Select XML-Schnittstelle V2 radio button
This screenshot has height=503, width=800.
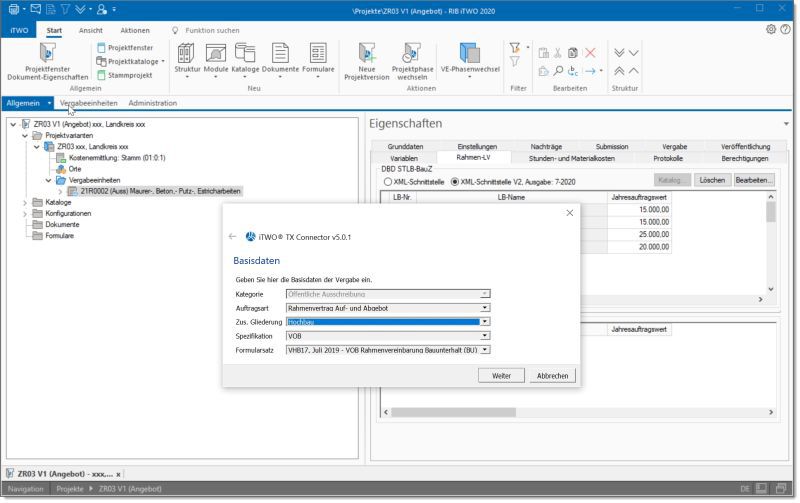455,182
